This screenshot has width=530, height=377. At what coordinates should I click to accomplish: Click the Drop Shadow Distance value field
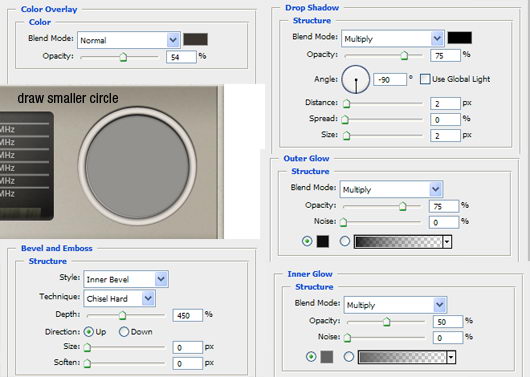pyautogui.click(x=445, y=103)
